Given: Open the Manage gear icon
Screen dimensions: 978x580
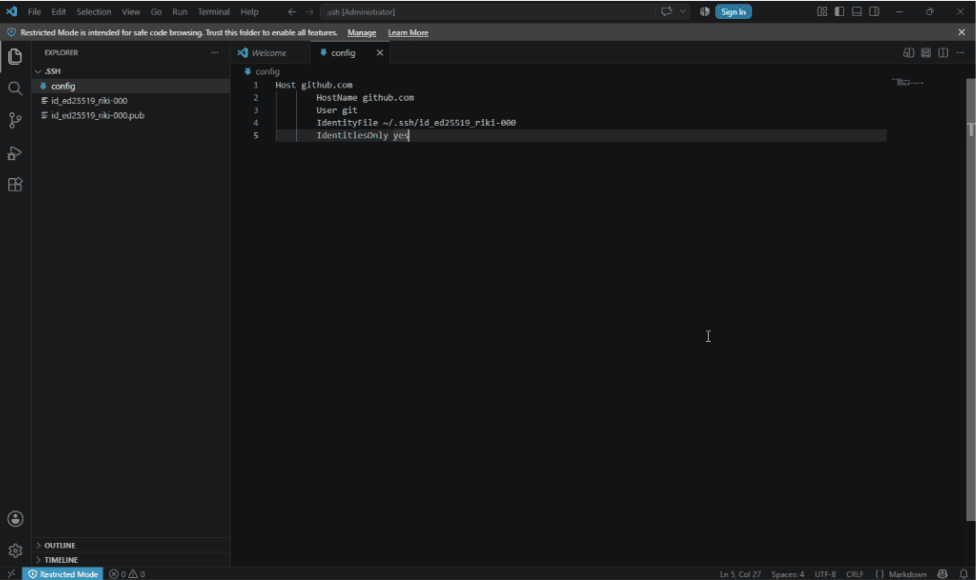Looking at the screenshot, I should coord(15,551).
